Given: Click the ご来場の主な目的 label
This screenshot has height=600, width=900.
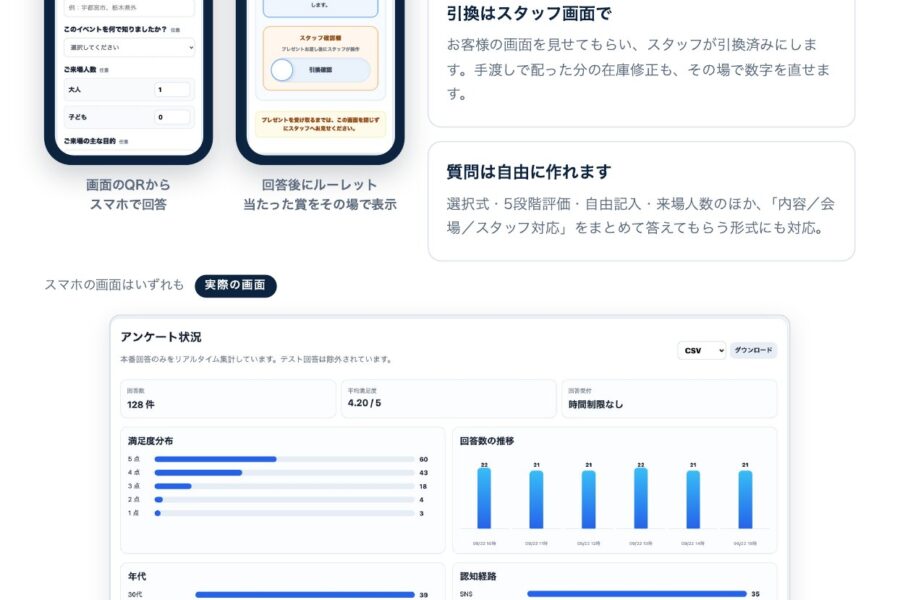Looking at the screenshot, I should pos(90,141).
